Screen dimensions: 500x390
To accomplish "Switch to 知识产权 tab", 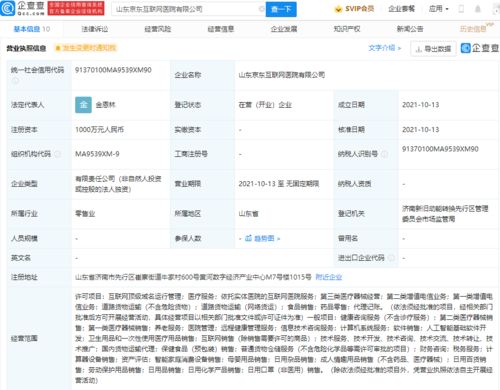I will [x=347, y=29].
